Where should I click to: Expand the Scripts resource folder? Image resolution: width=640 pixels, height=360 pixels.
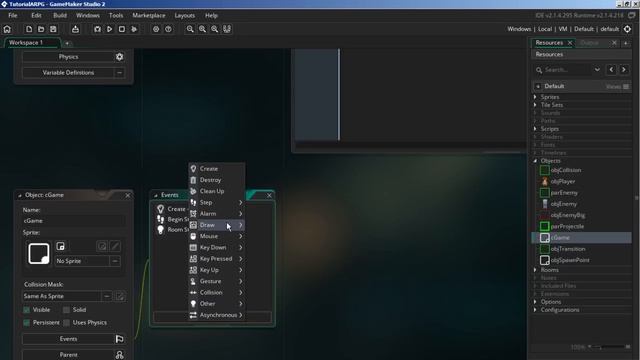pyautogui.click(x=535, y=129)
